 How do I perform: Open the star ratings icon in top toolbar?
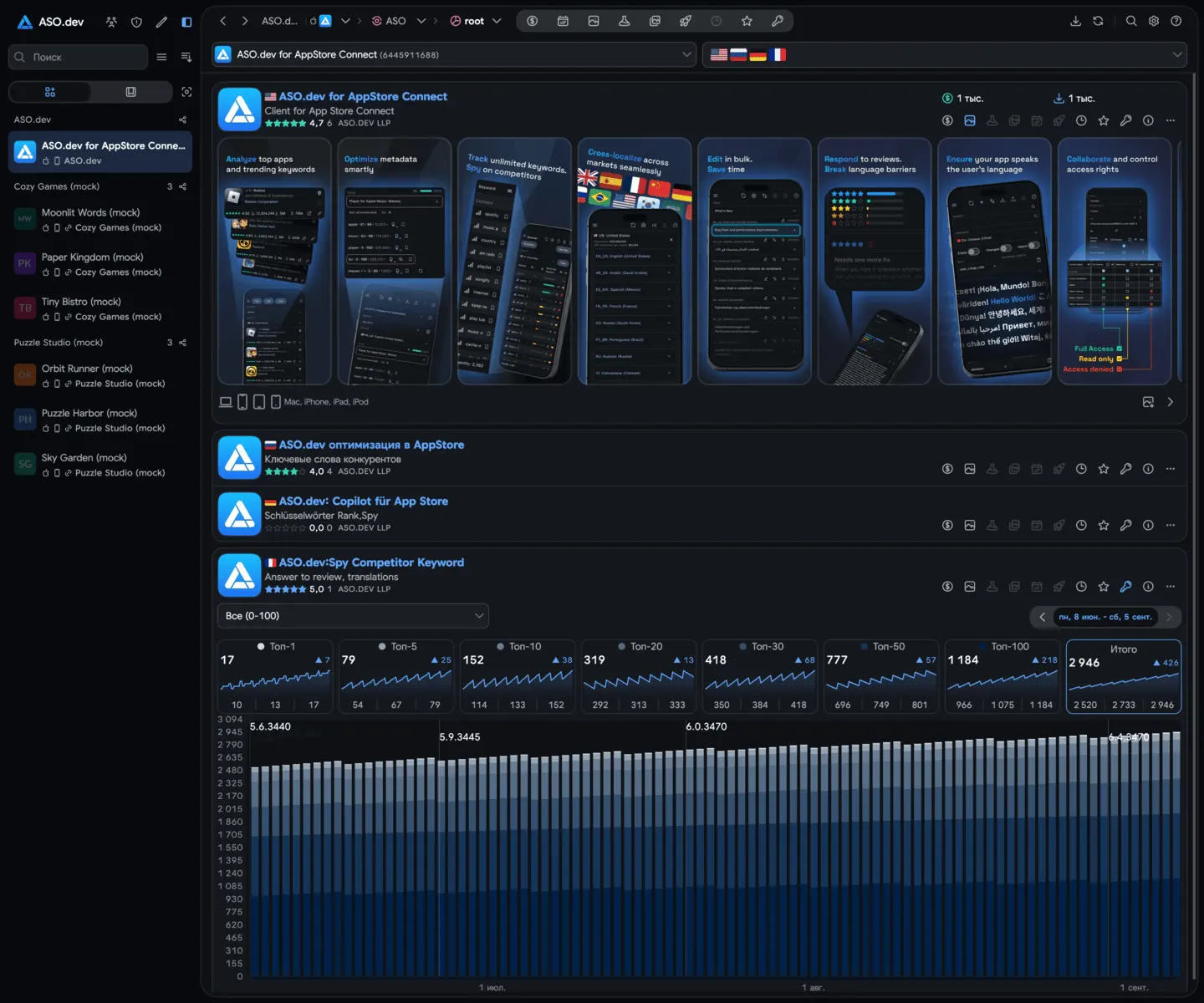pos(747,21)
